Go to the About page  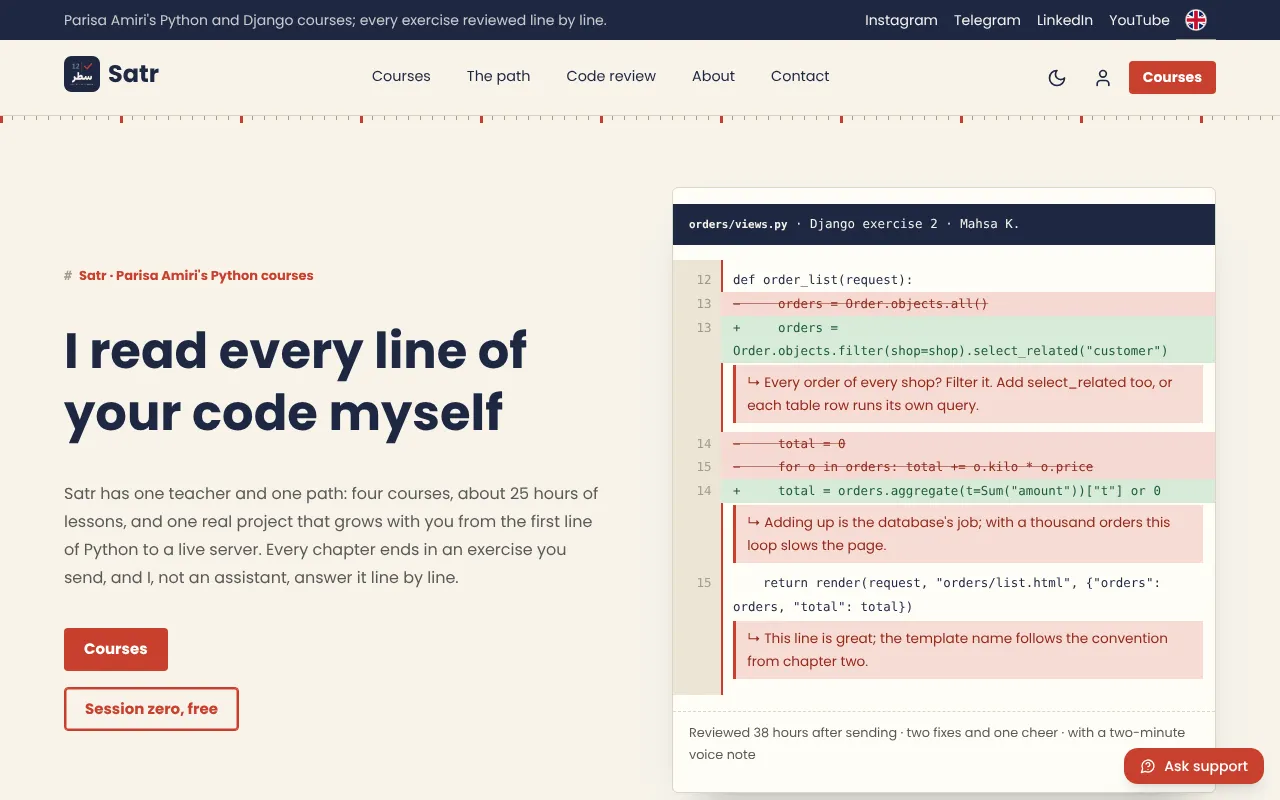point(713,76)
